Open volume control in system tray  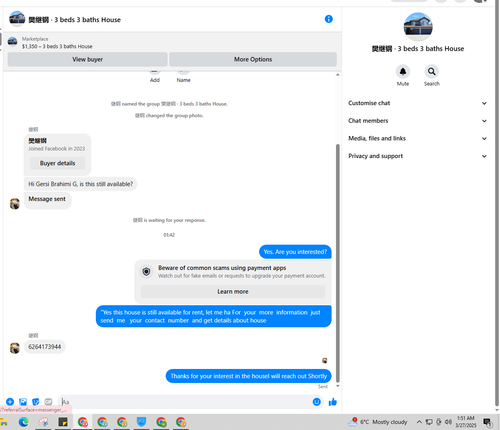448,422
